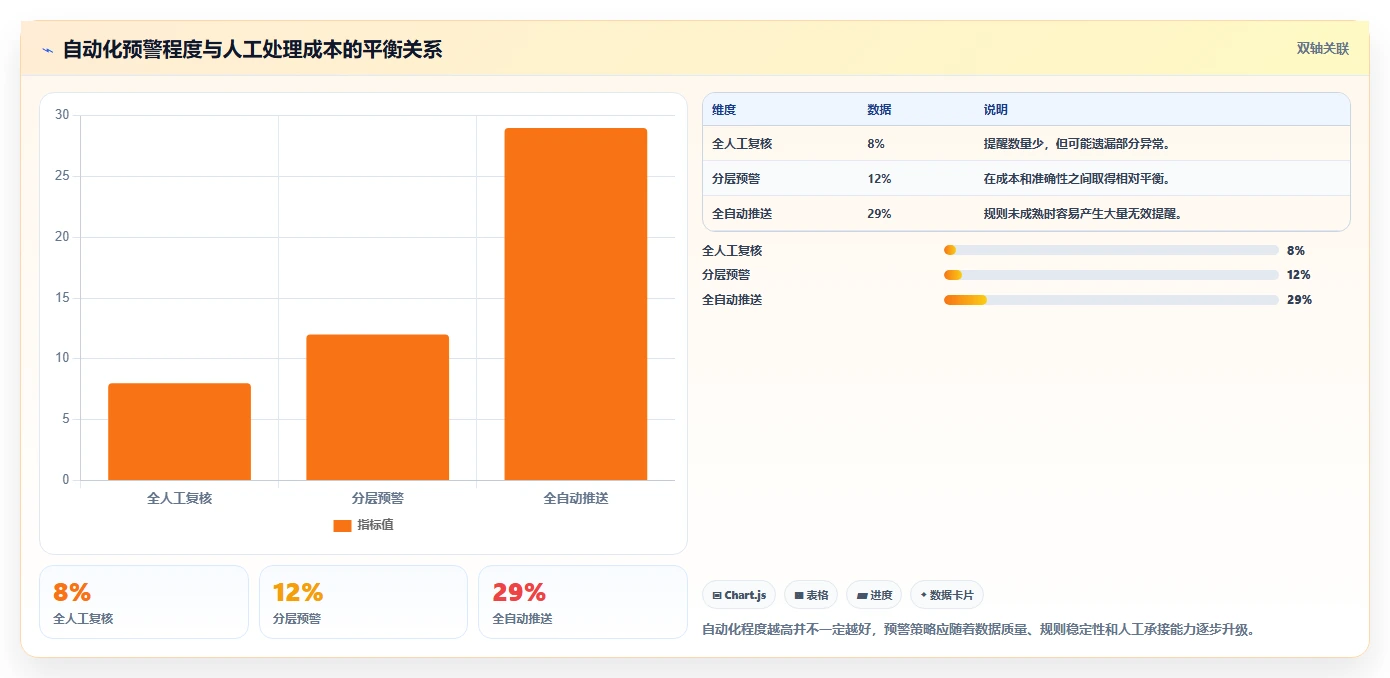Click text 规则未成熟时容易产生大量无效提醒。
Viewport: 1390px width, 678px height.
(1083, 214)
